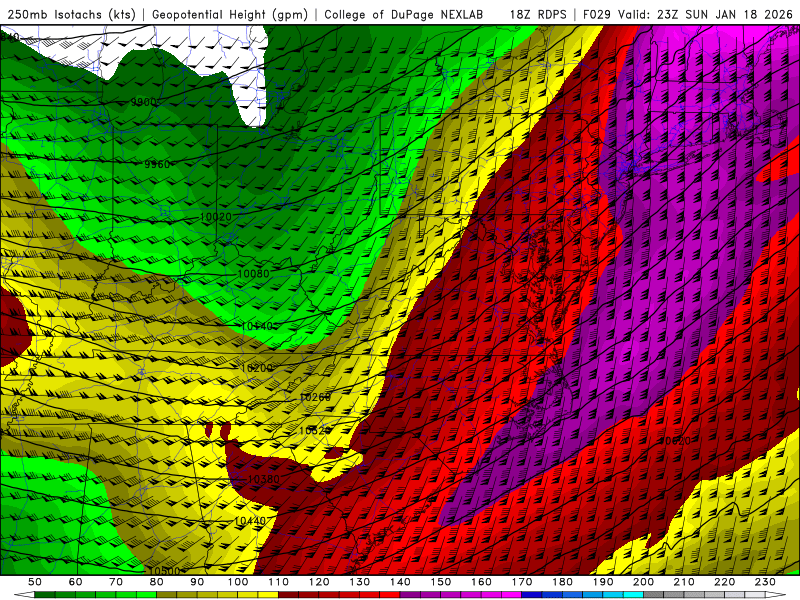The width and height of the screenshot is (800, 600).
Task: Click the 70 knot value on the color scale
Action: point(116,582)
